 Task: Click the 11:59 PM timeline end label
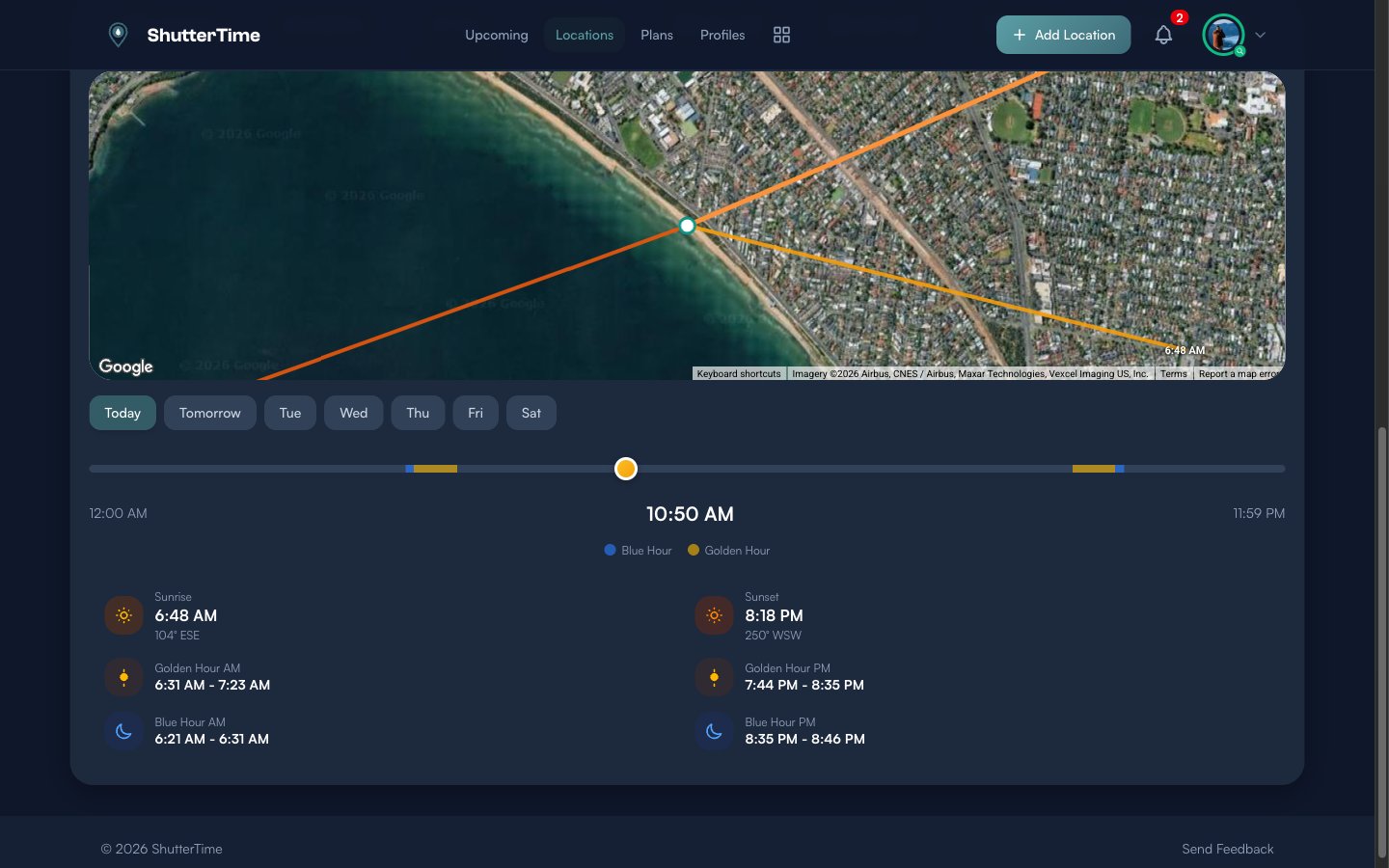[x=1259, y=513]
